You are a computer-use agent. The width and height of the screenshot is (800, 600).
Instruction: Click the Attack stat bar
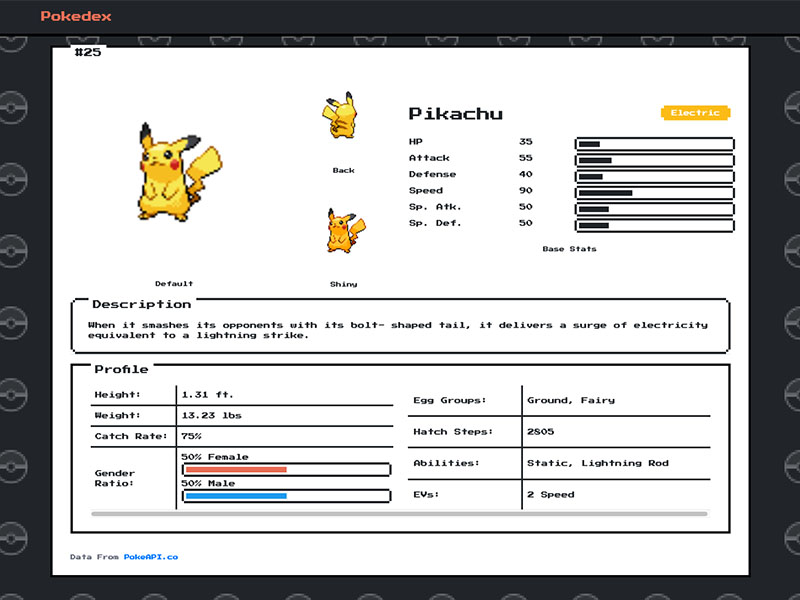pyautogui.click(x=655, y=160)
